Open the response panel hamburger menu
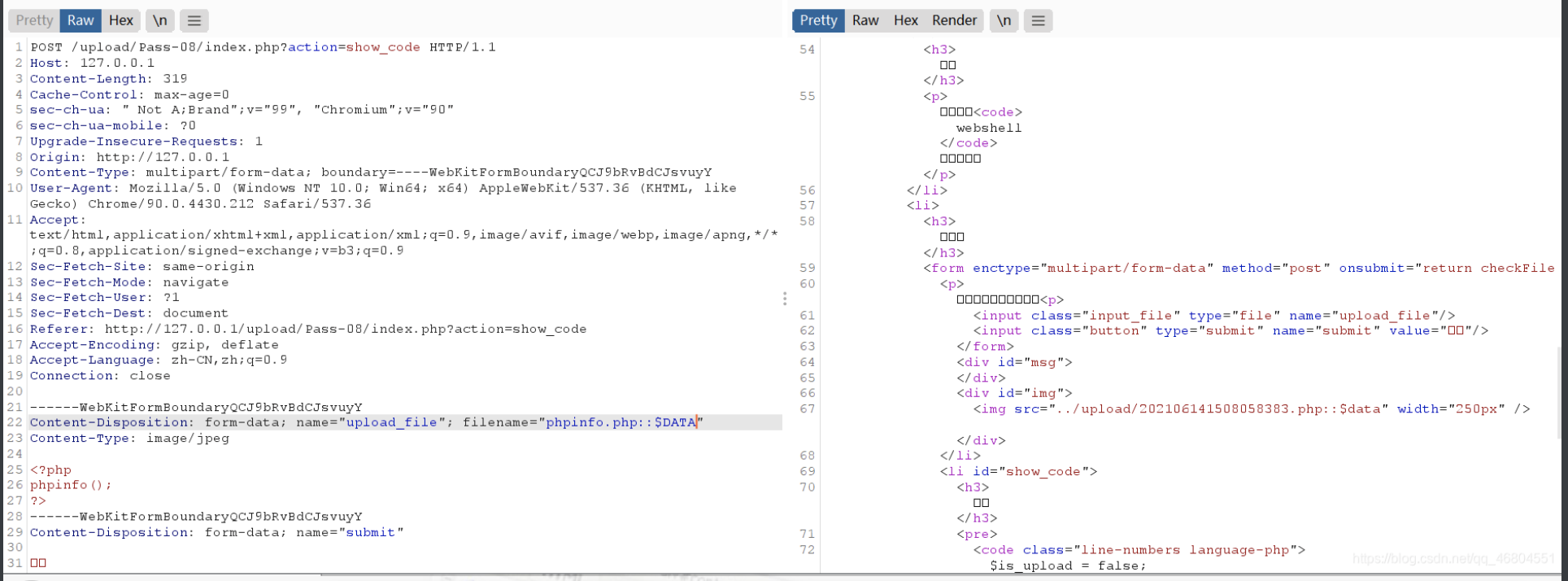Viewport: 1568px width, 581px height. pyautogui.click(x=1038, y=20)
